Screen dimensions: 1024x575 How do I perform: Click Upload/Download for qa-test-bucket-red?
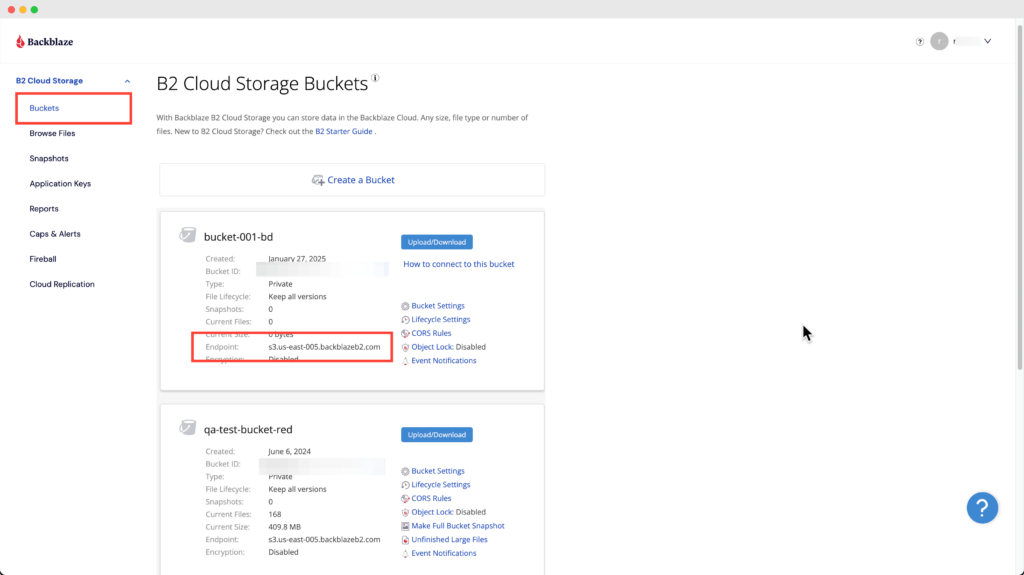[x=437, y=435]
